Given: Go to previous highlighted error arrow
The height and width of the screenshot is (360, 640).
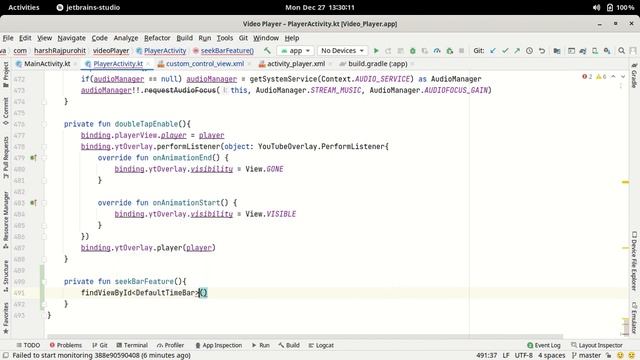Looking at the screenshot, I should click(613, 77).
